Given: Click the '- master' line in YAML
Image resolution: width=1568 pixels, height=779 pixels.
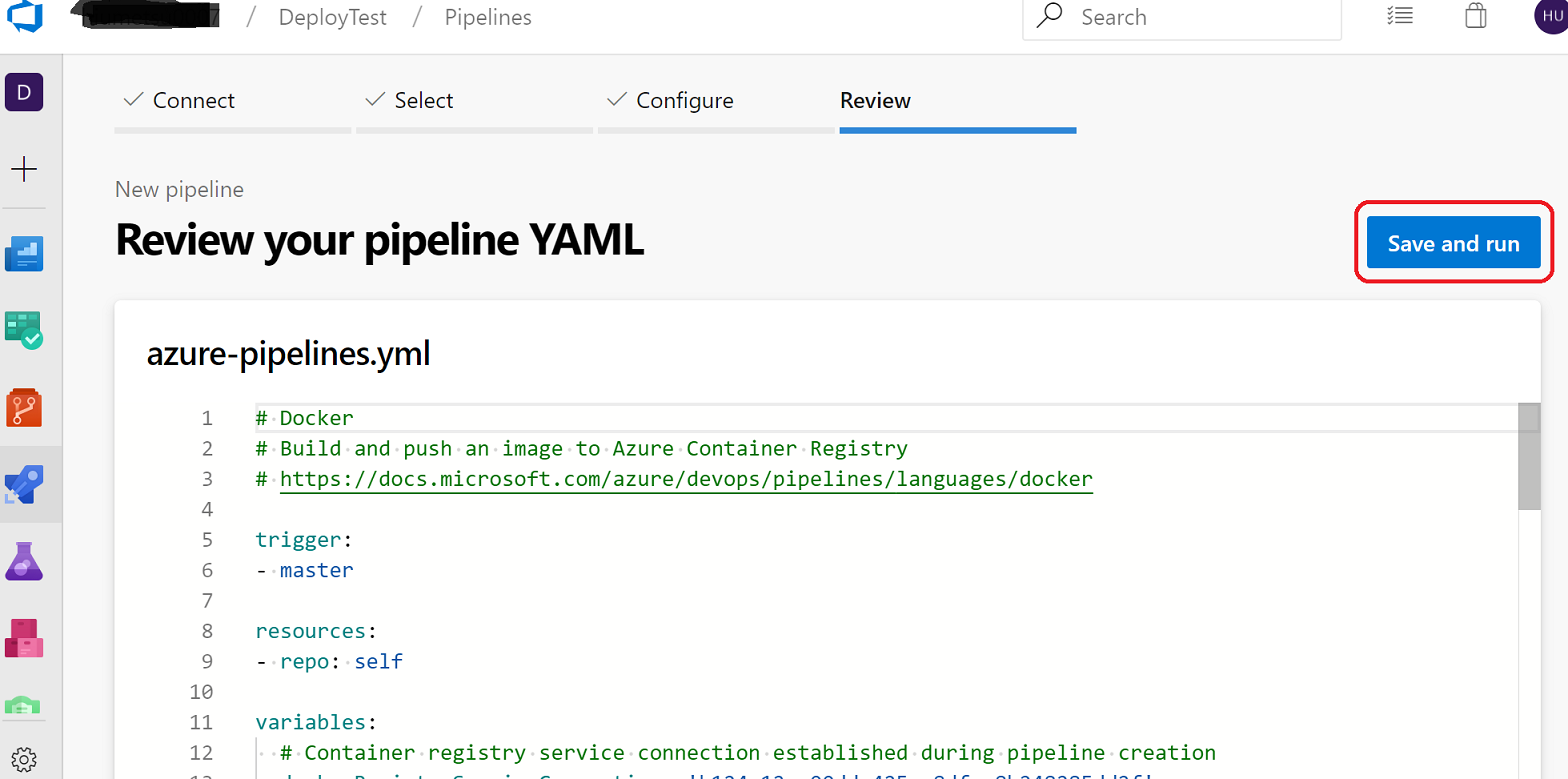Looking at the screenshot, I should [305, 570].
